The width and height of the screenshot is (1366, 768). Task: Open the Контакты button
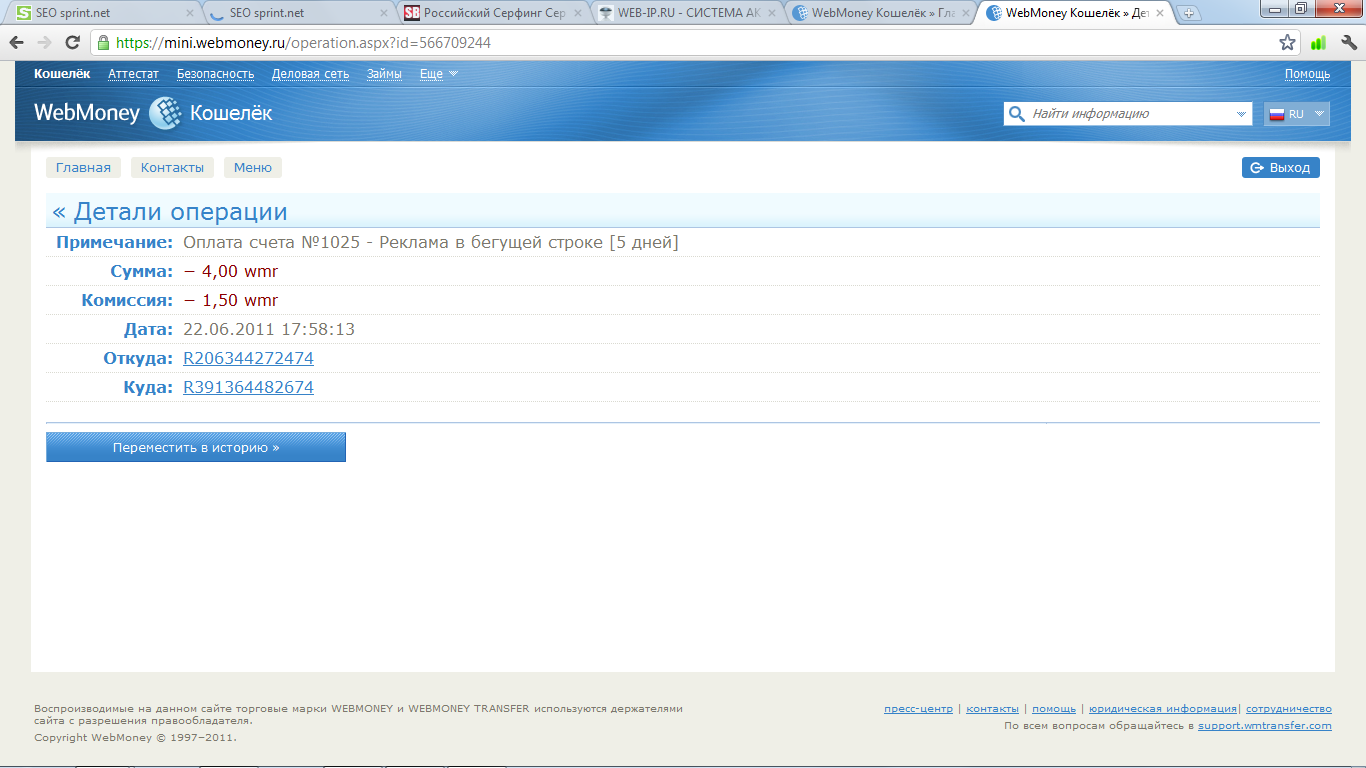(172, 167)
